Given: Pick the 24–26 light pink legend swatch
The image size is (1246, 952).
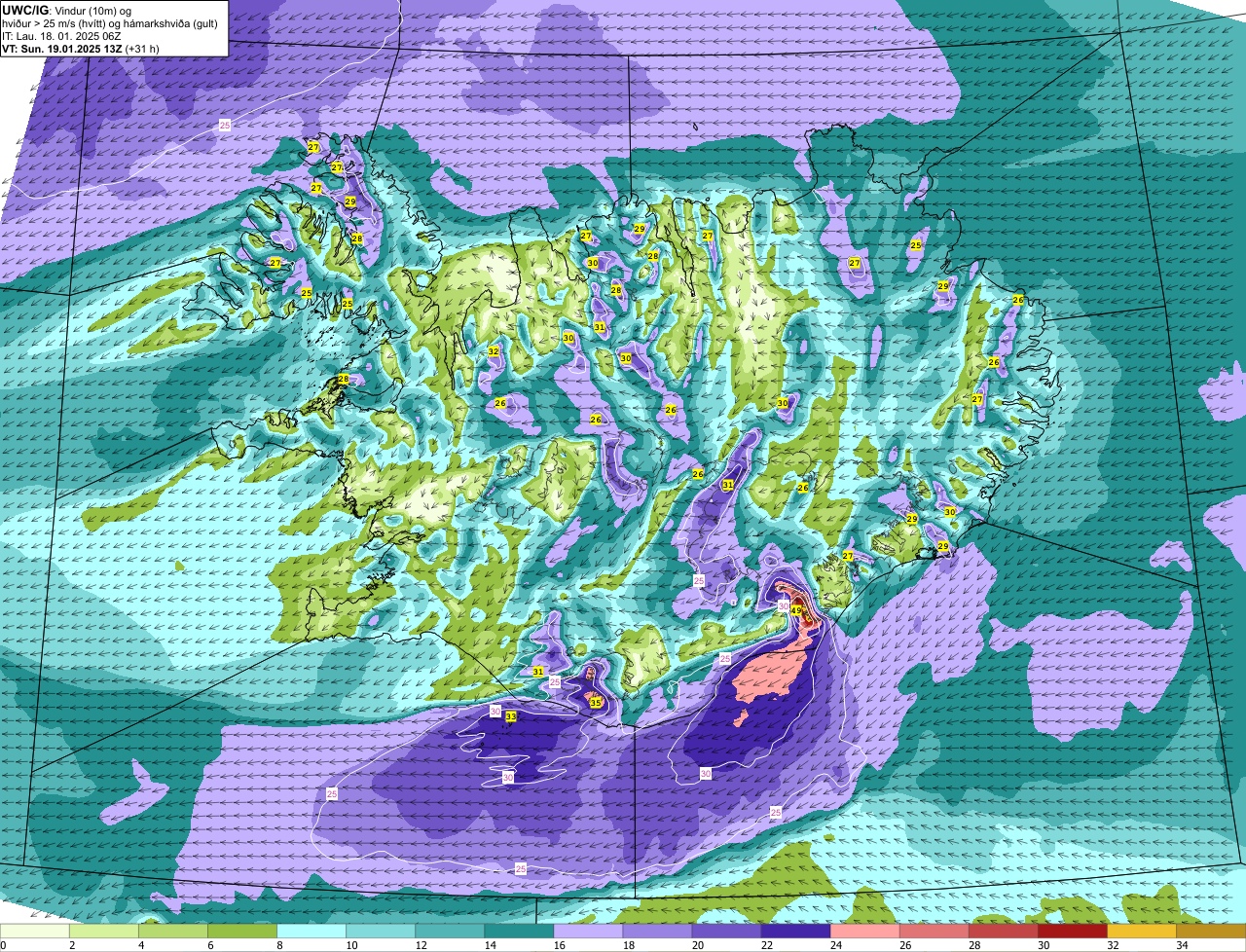Looking at the screenshot, I should pyautogui.click(x=864, y=931).
